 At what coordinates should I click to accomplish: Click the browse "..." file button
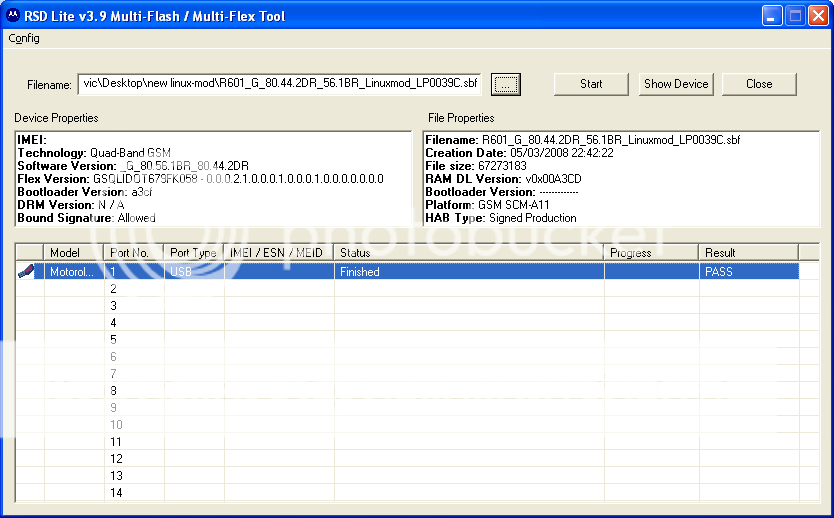pos(507,85)
